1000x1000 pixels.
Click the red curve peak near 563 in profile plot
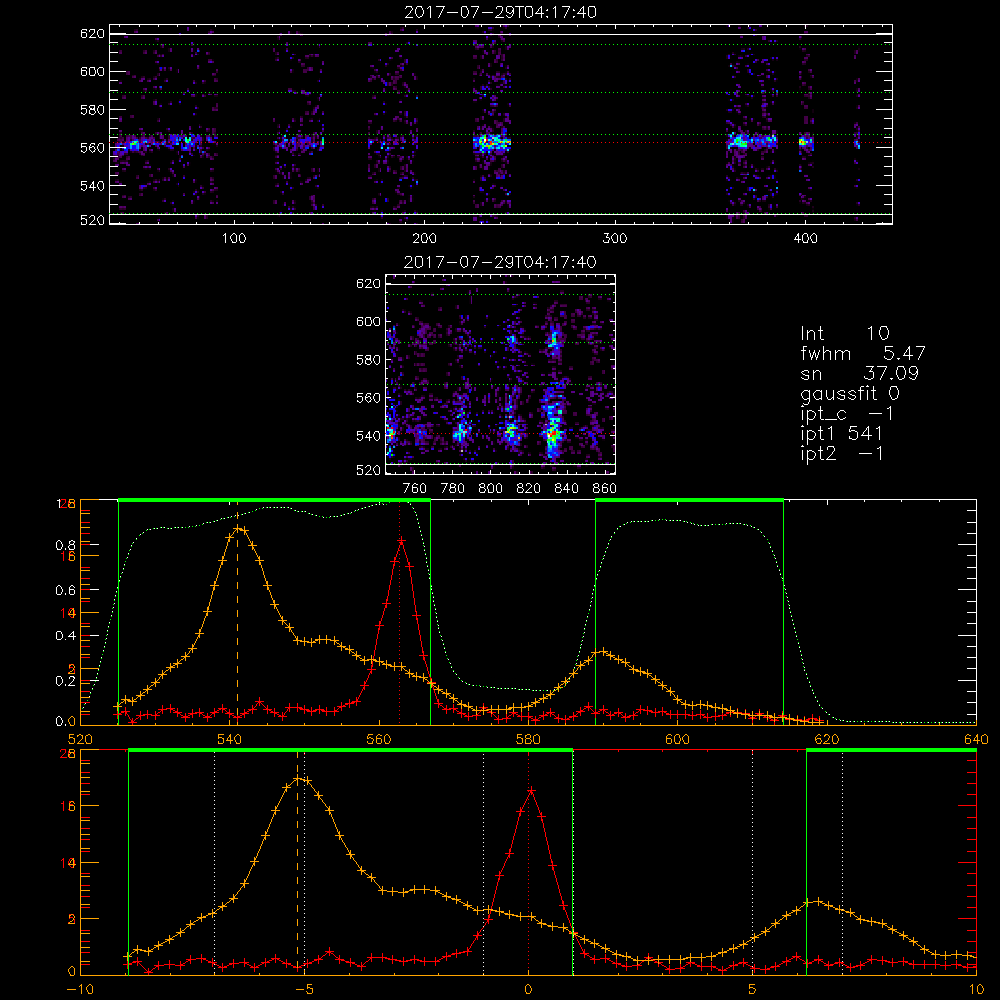401,540
